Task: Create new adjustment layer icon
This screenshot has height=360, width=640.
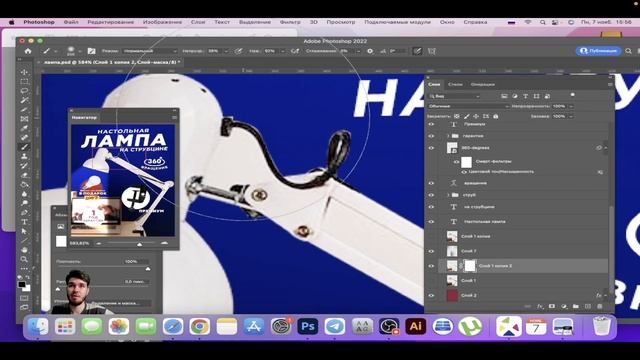Action: coord(564,306)
